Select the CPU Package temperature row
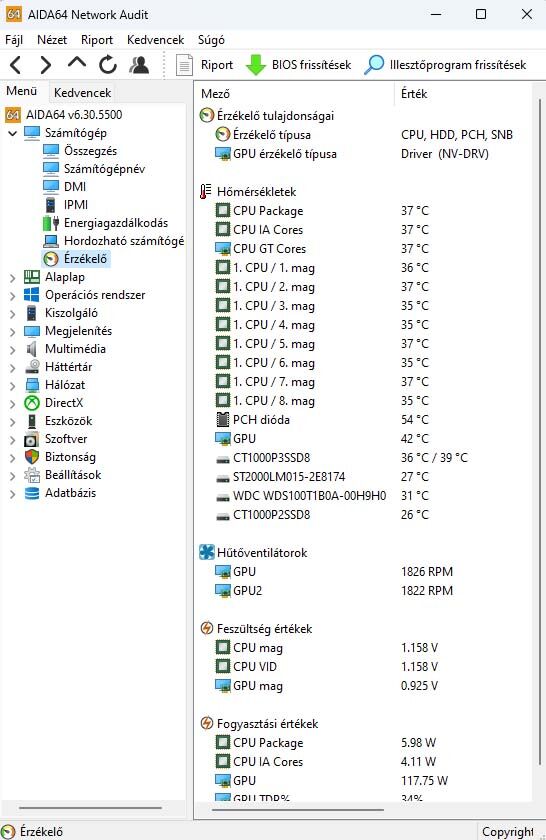Viewport: 546px width, 840px height. 363,211
